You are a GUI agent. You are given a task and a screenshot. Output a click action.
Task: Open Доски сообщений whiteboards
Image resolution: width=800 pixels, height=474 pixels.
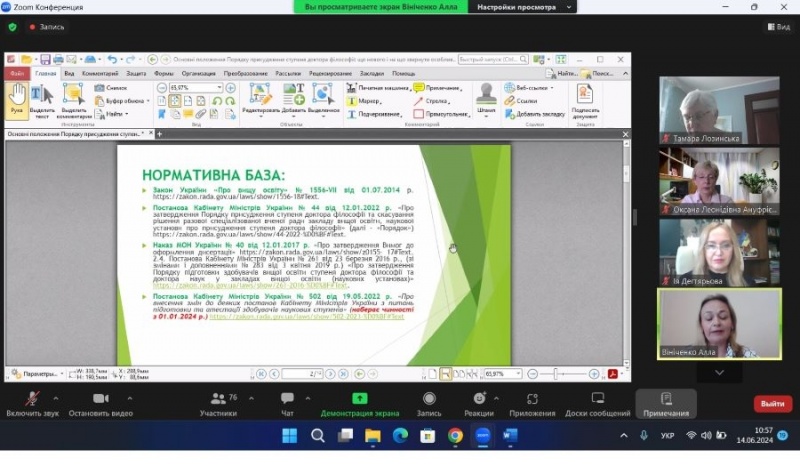point(596,400)
